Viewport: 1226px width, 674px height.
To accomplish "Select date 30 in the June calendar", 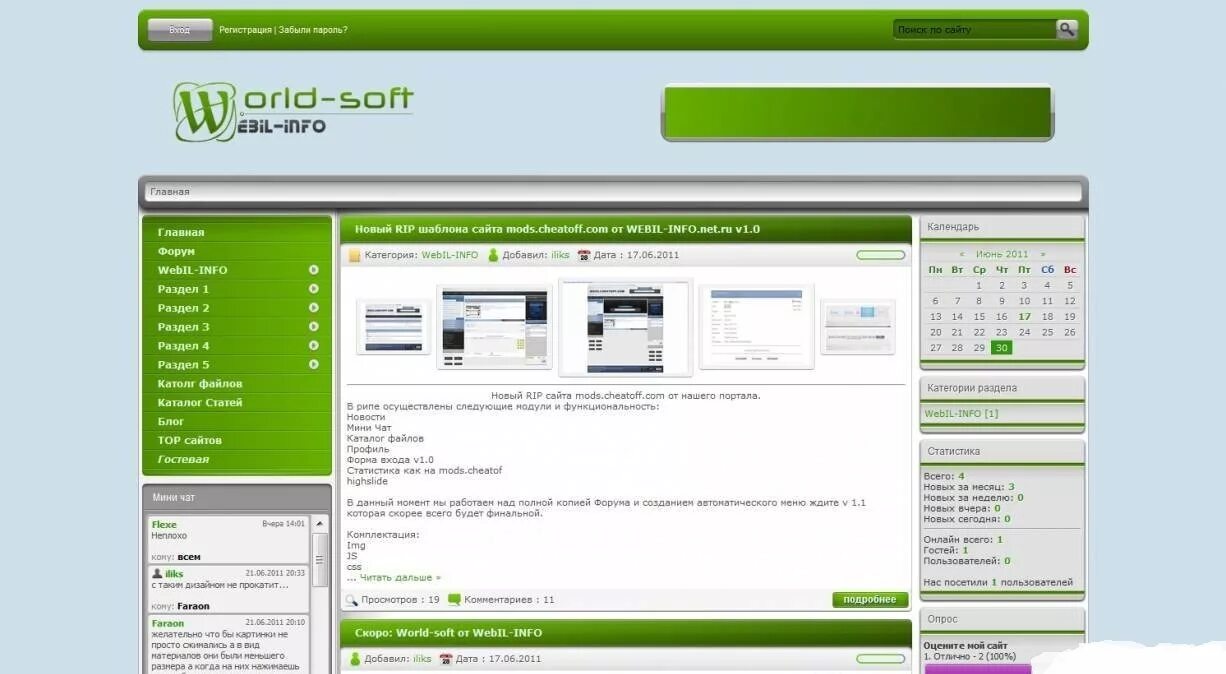I will [x=1001, y=347].
